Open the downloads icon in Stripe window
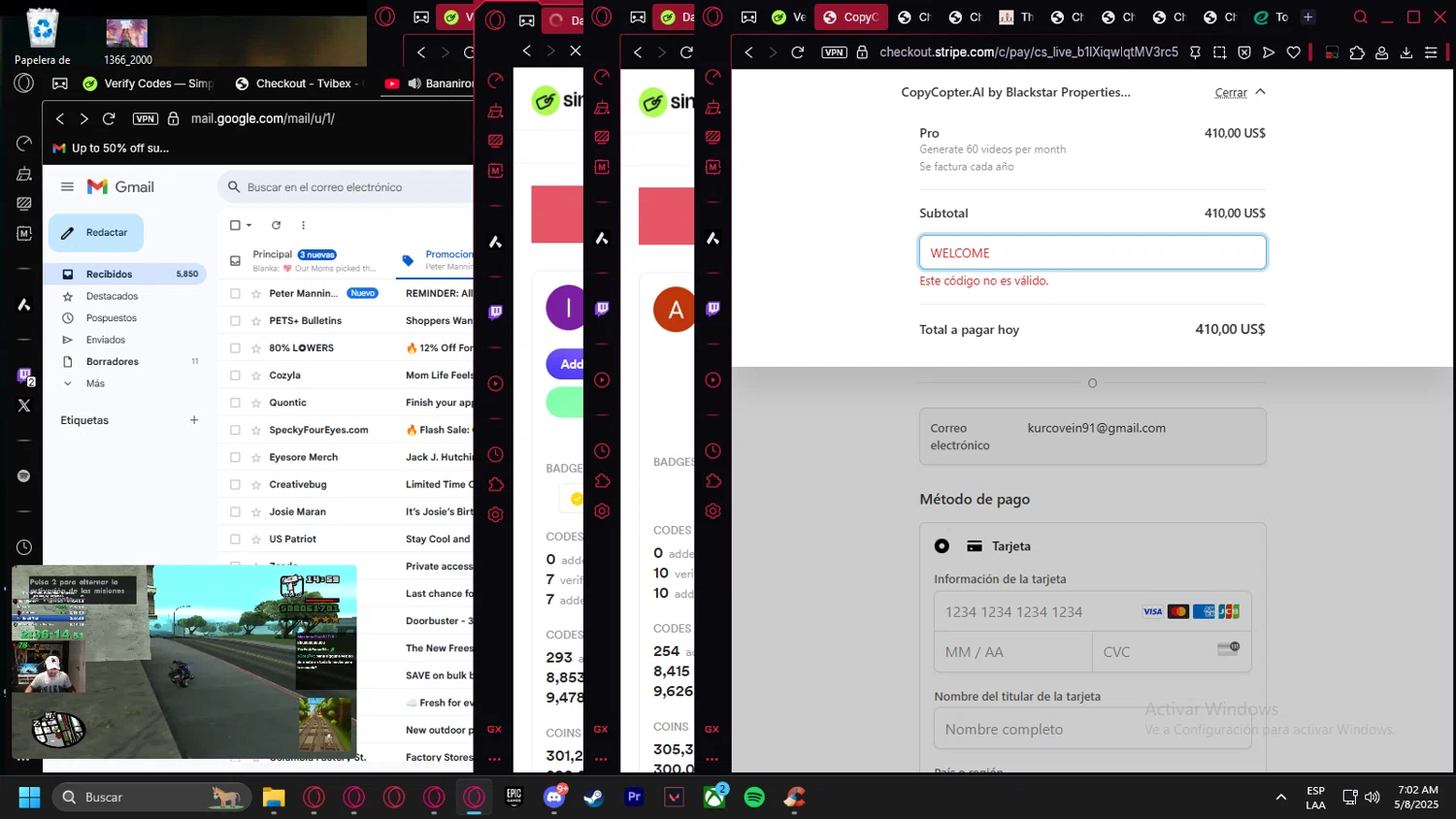Viewport: 1456px width, 819px height. coord(1406,52)
